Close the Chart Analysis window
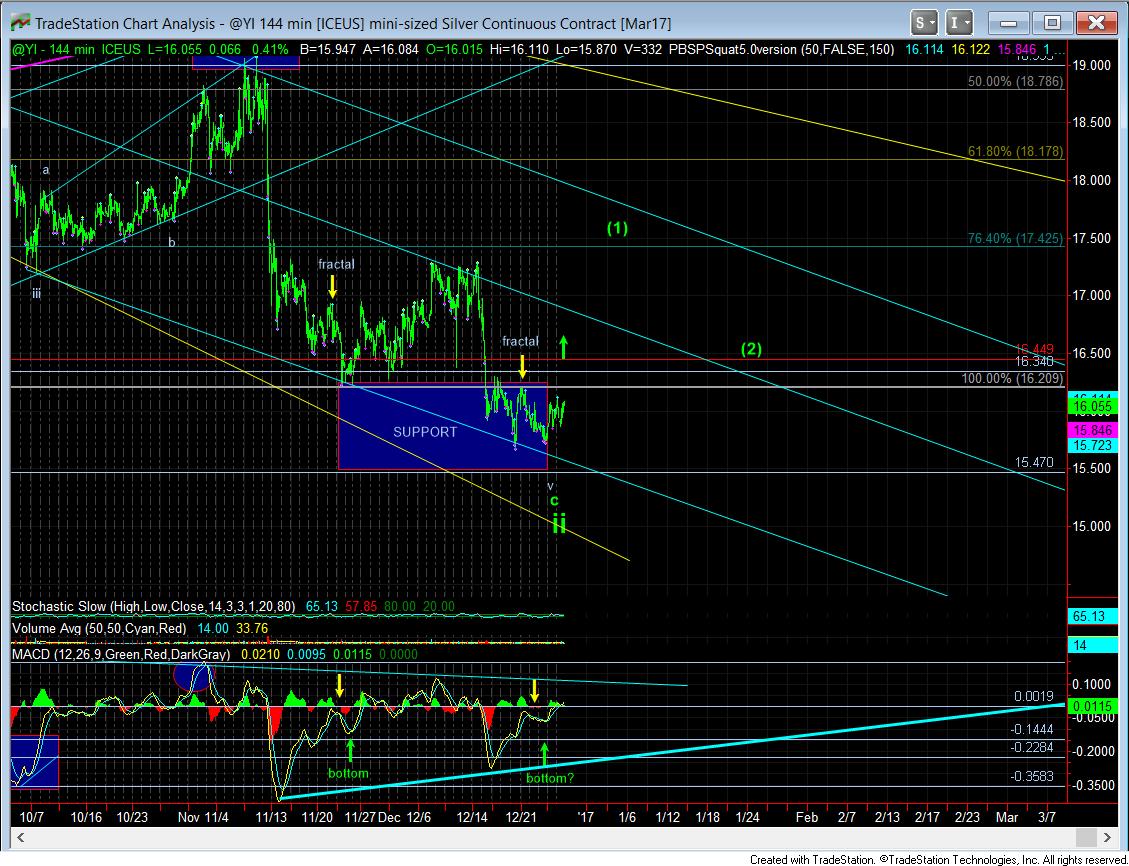This screenshot has height=866, width=1129. pos(1096,23)
